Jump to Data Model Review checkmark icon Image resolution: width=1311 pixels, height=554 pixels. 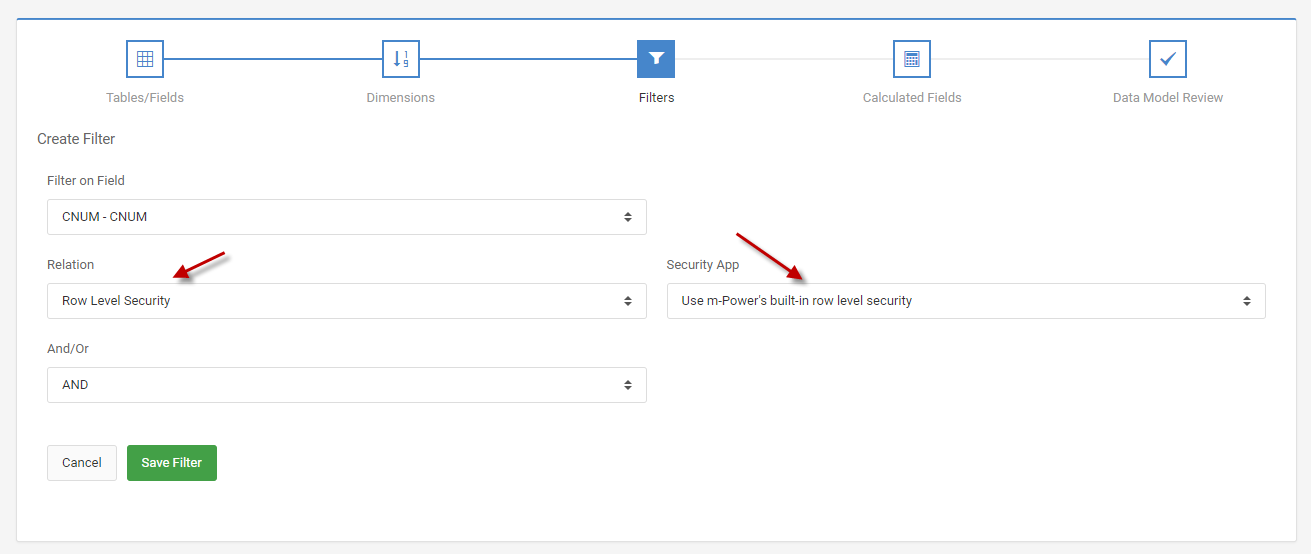(x=1168, y=59)
